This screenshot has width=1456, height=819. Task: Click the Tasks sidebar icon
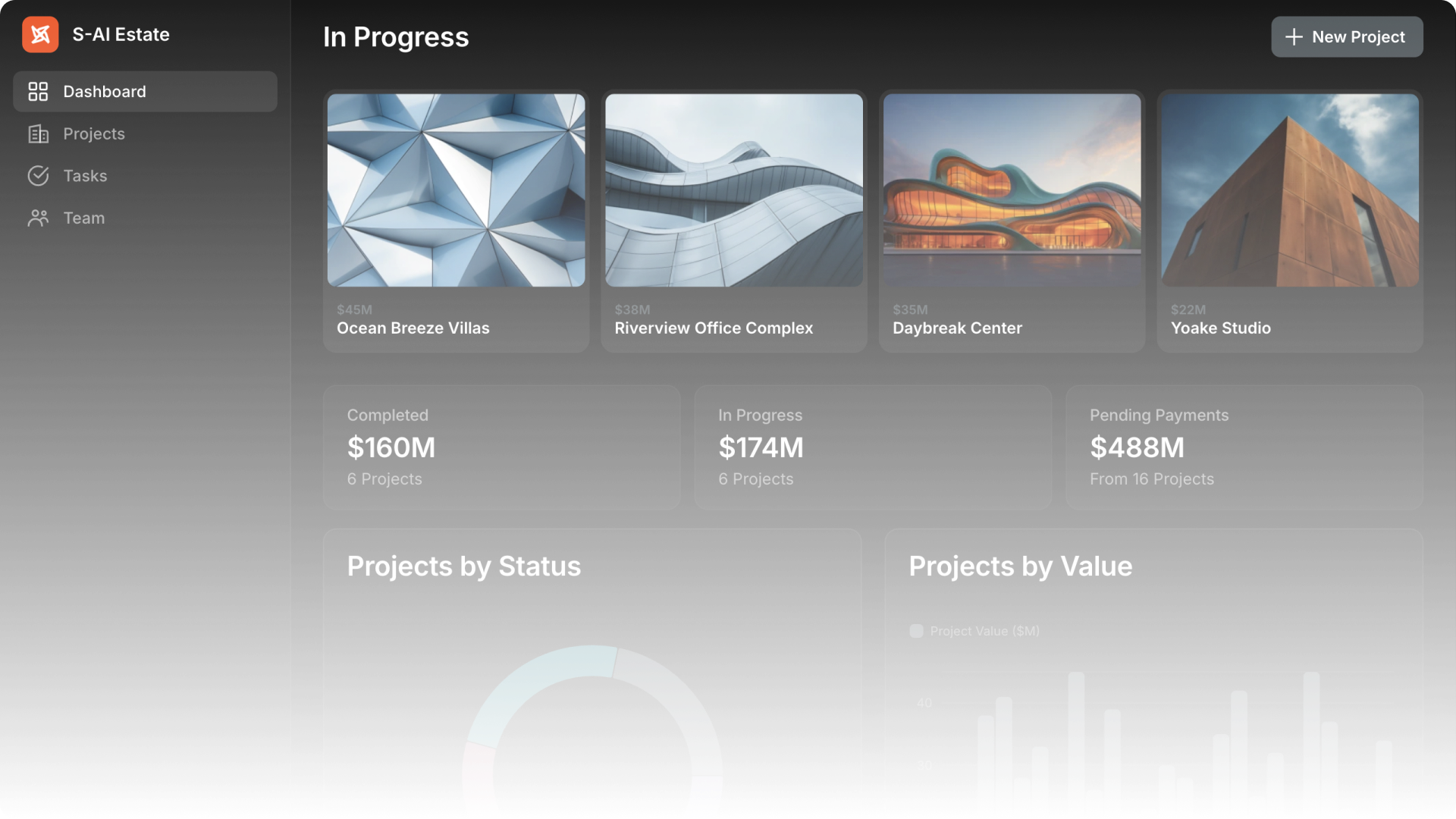pos(37,176)
